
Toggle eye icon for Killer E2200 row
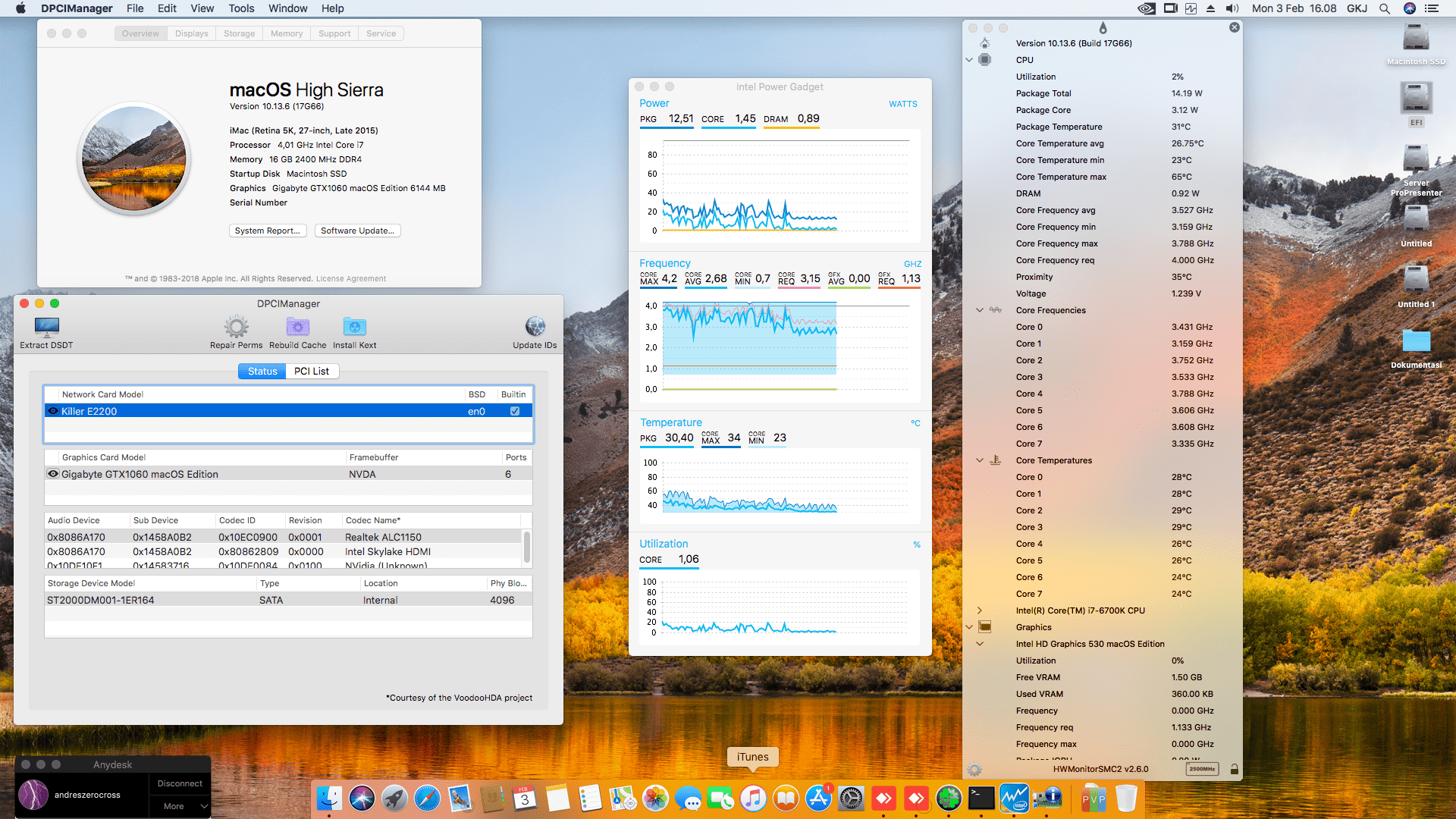(53, 411)
